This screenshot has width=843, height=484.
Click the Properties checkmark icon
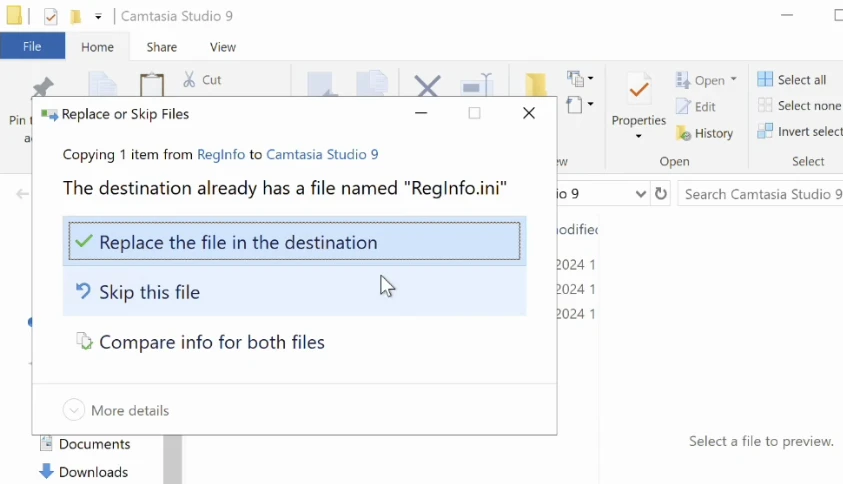(x=639, y=91)
